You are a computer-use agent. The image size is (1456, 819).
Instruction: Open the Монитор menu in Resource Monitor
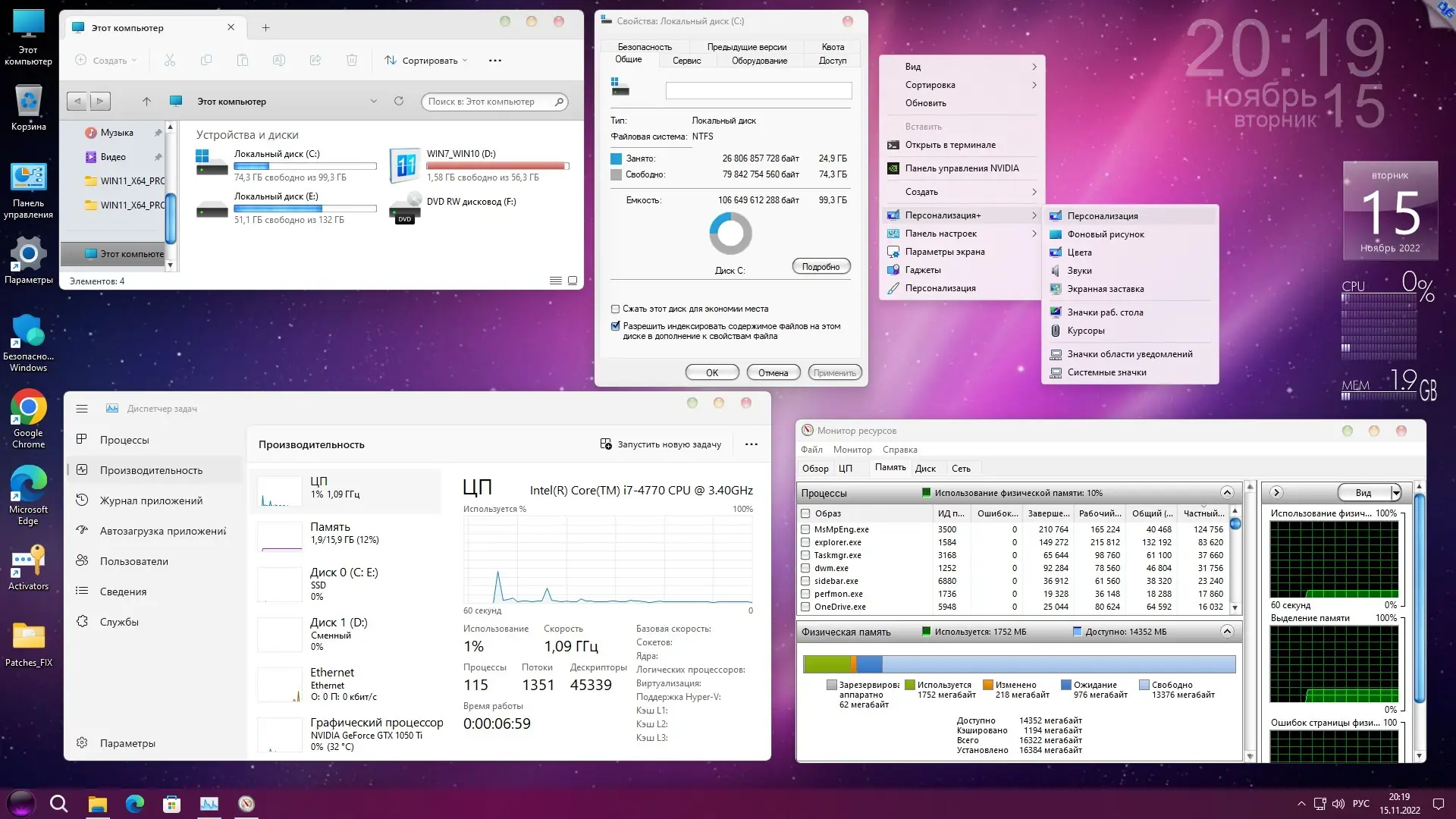[x=852, y=449]
